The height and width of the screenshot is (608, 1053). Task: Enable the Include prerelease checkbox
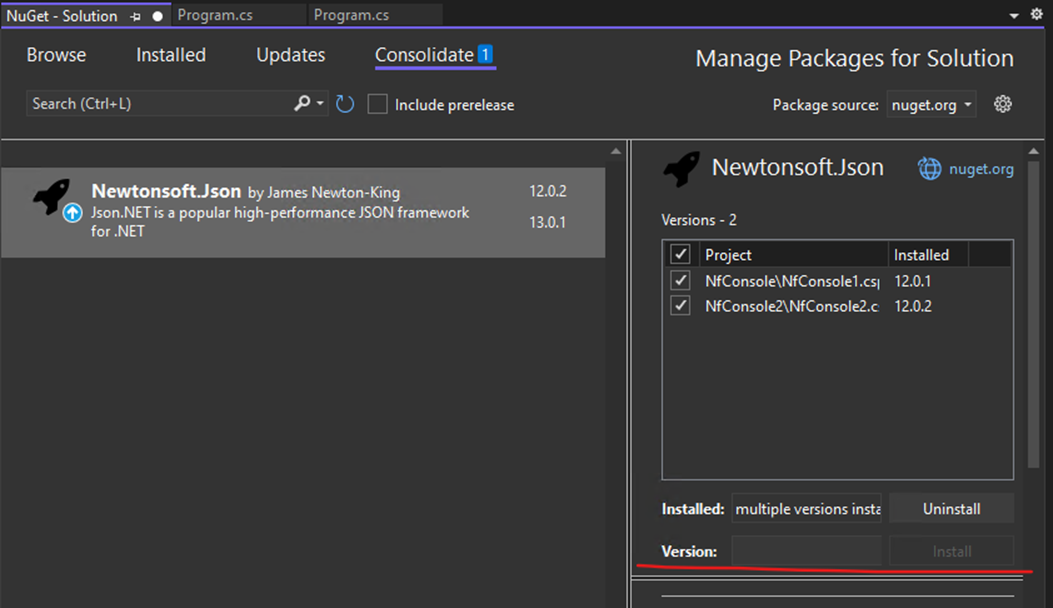[x=377, y=103]
